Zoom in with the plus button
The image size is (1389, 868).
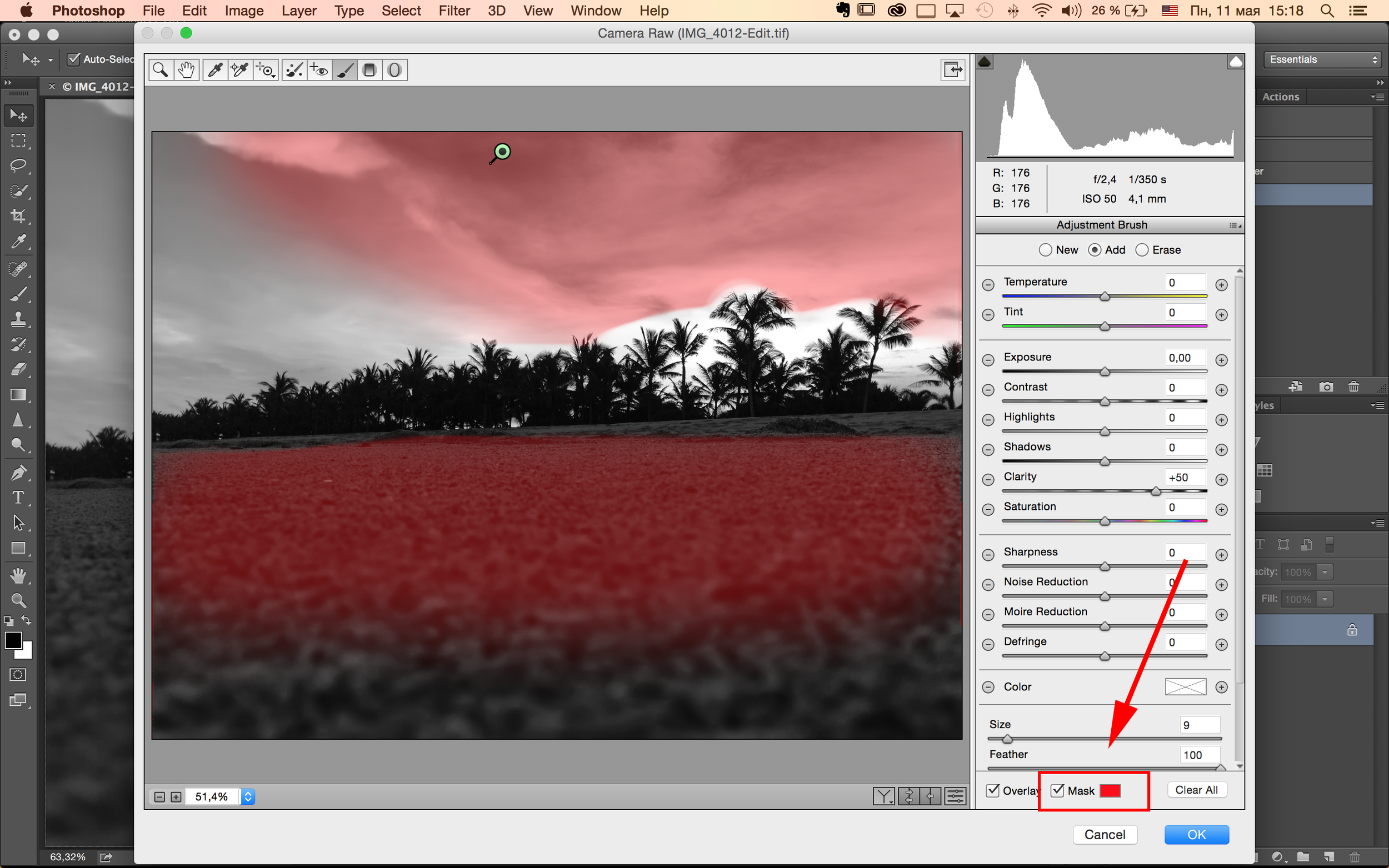tap(176, 797)
